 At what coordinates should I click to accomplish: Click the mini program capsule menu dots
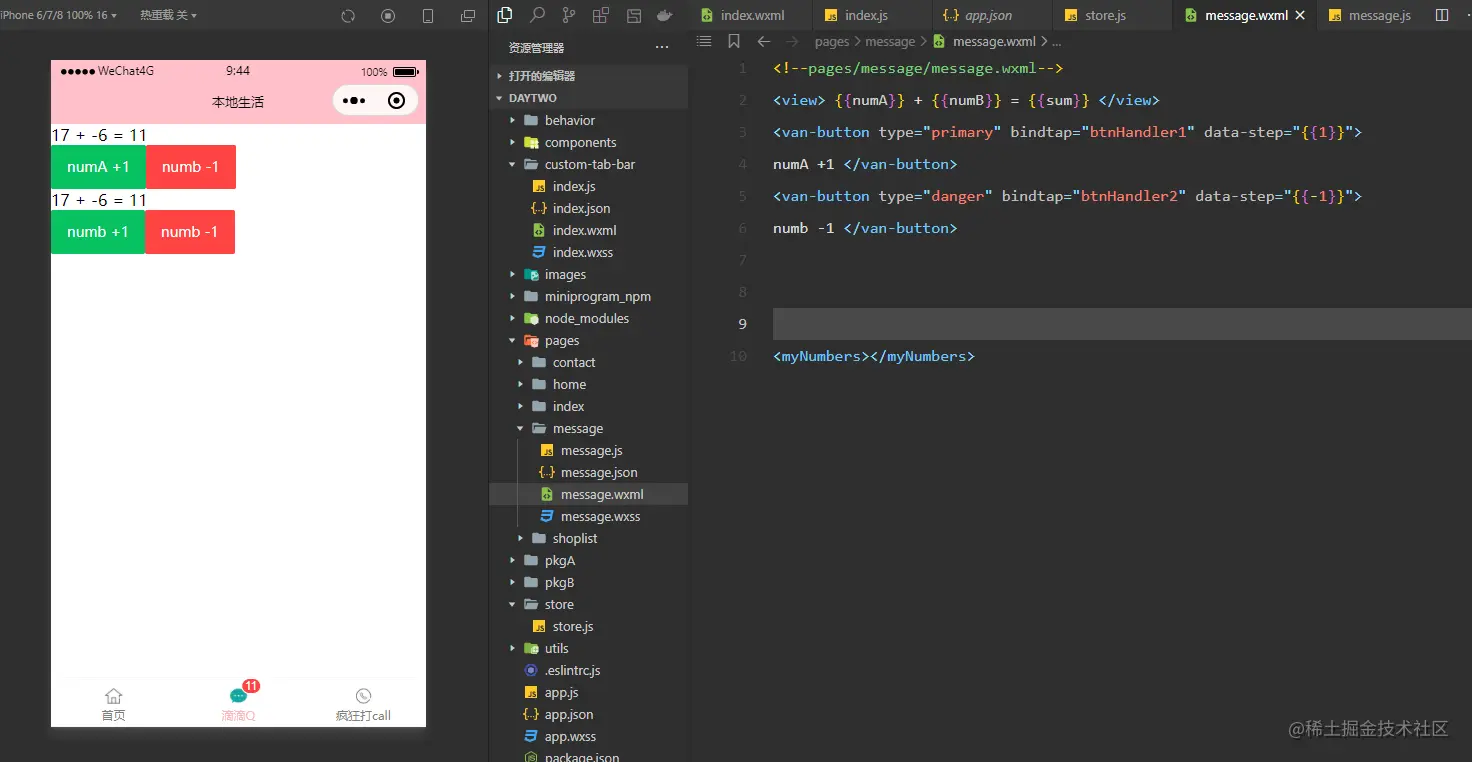tap(354, 101)
